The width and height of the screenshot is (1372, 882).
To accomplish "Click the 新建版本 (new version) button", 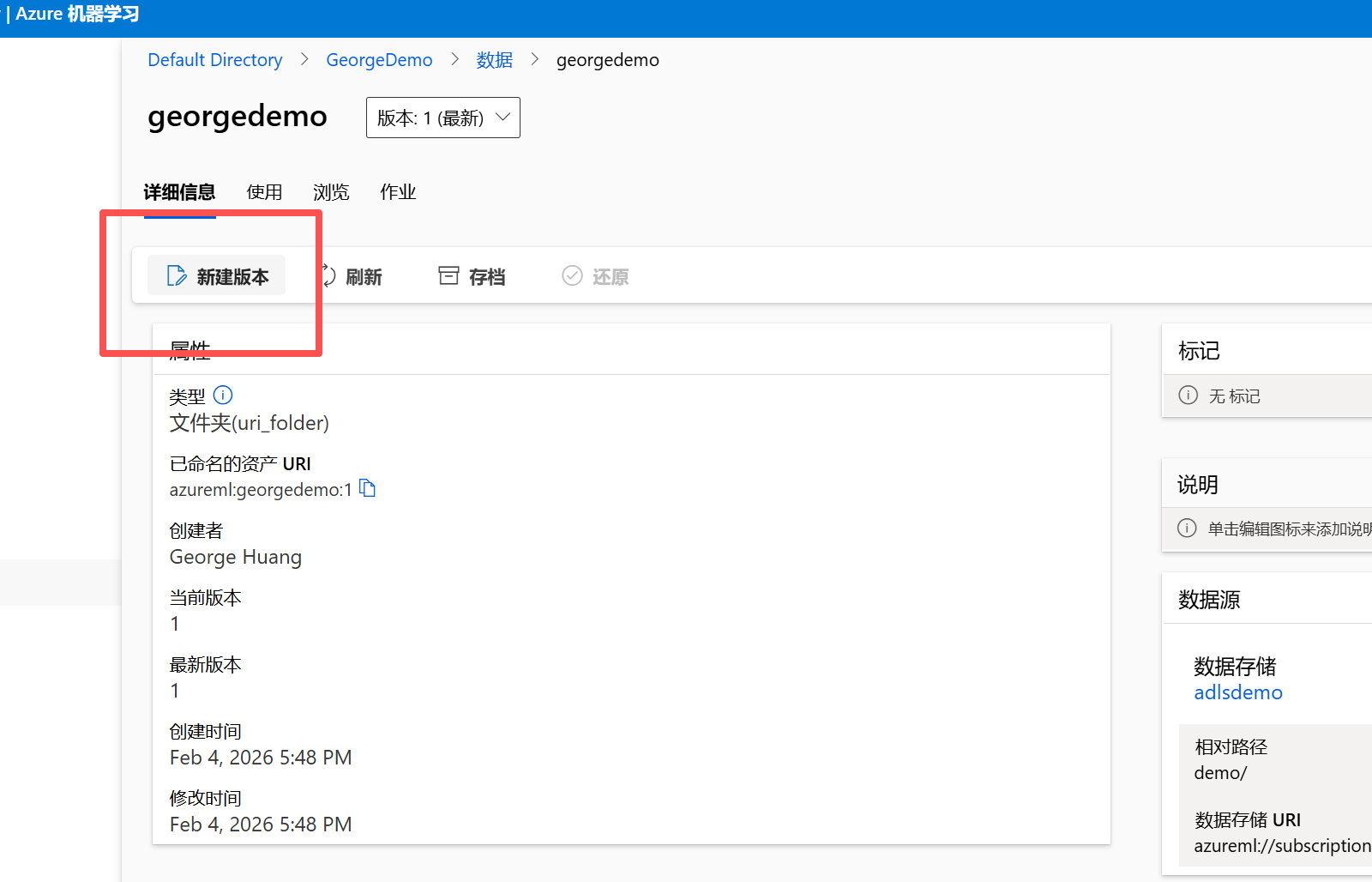I will point(216,275).
